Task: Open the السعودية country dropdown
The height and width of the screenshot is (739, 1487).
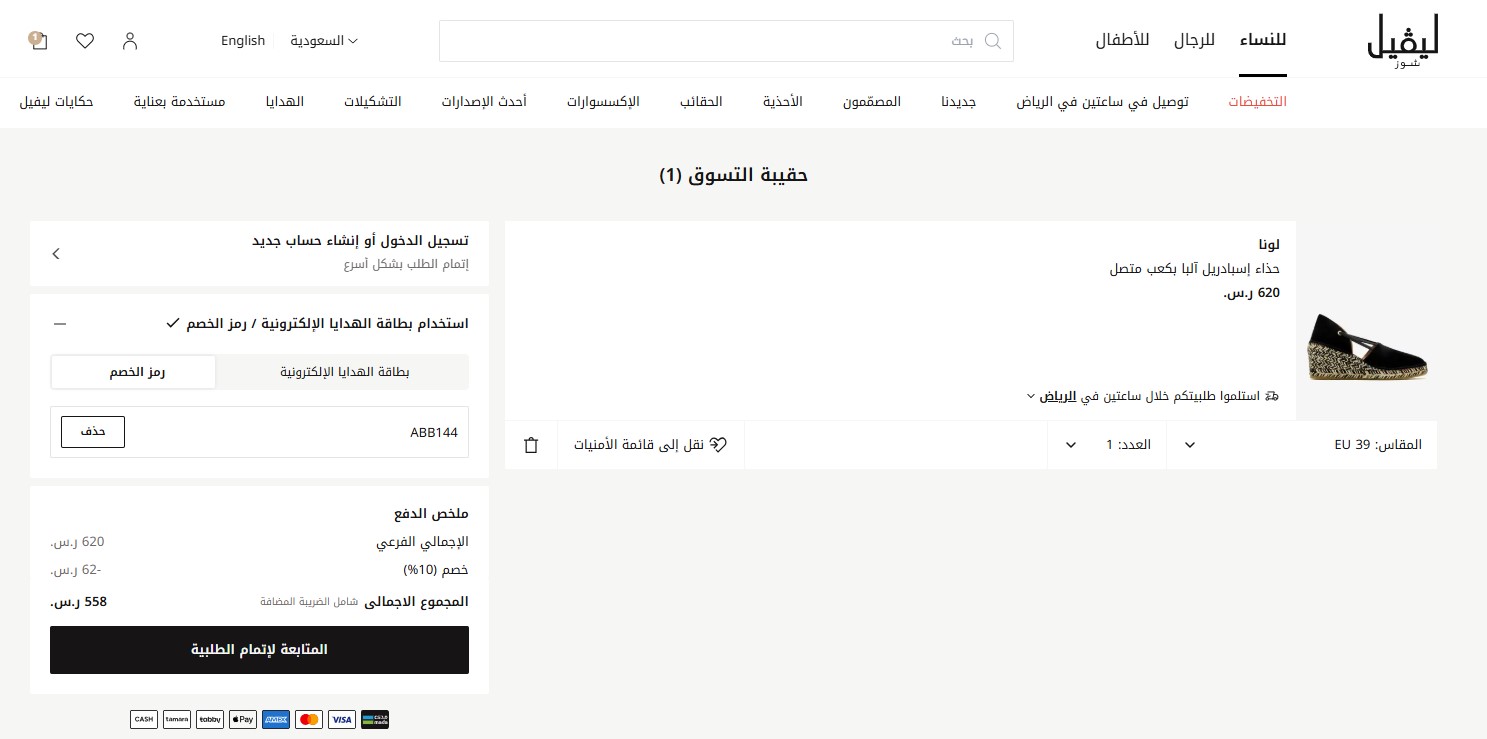Action: point(324,41)
